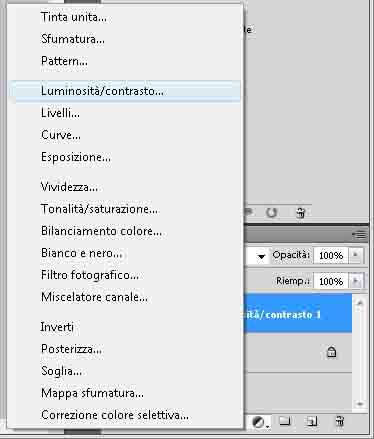Click the new adjustment layer icon

(x=259, y=422)
